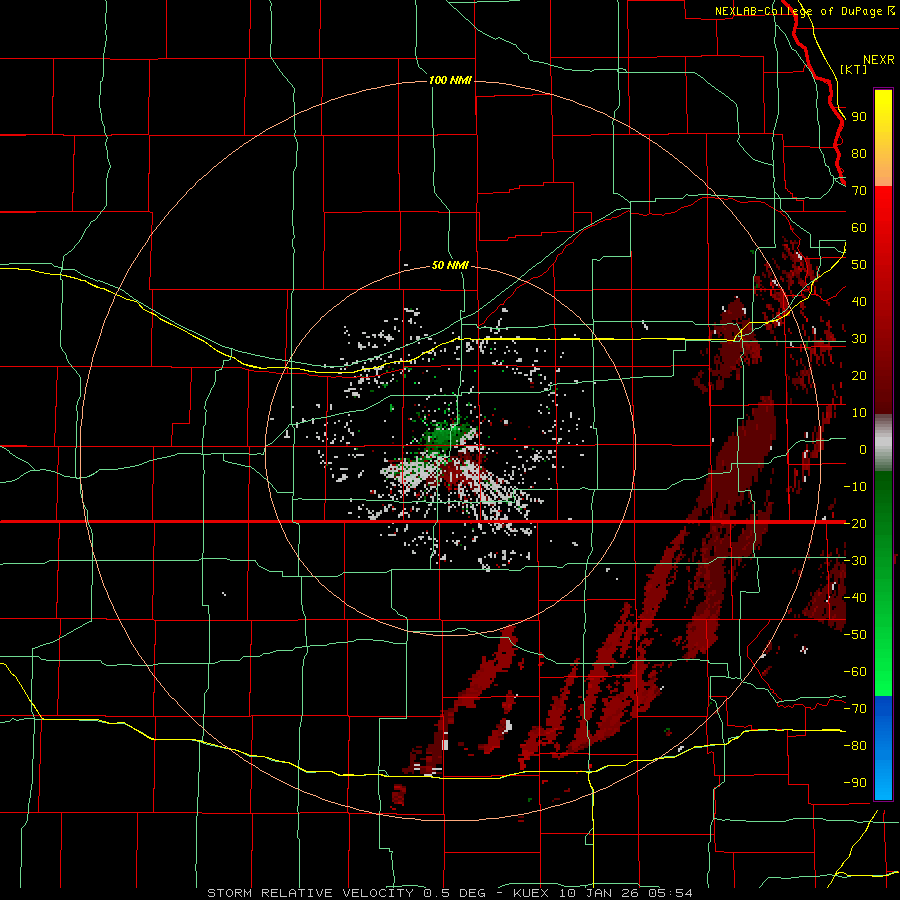This screenshot has width=900, height=900.
Task: Click the -10 value on velocity scale
Action: click(855, 487)
